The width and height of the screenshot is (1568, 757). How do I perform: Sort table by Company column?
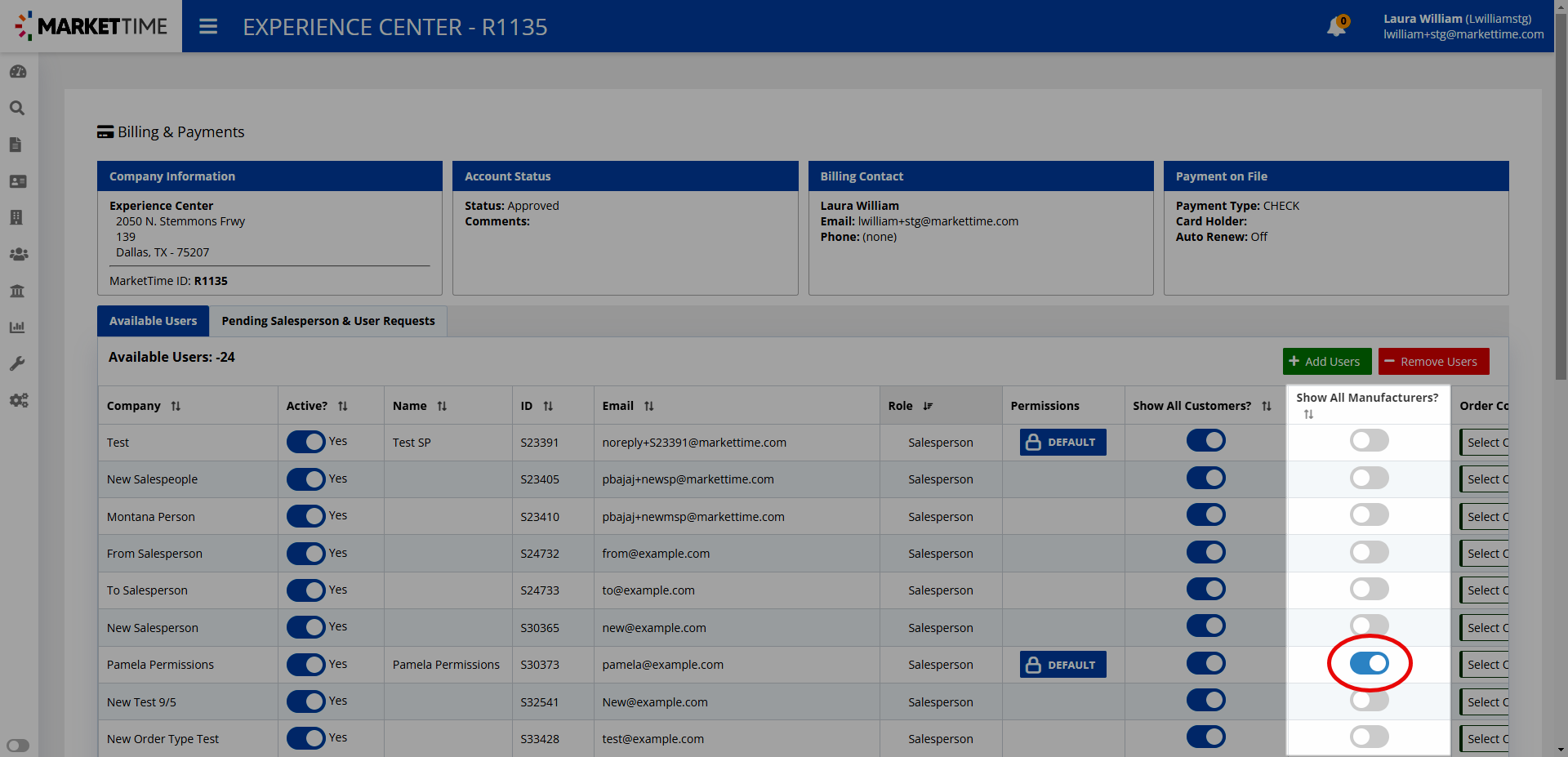[x=176, y=406]
